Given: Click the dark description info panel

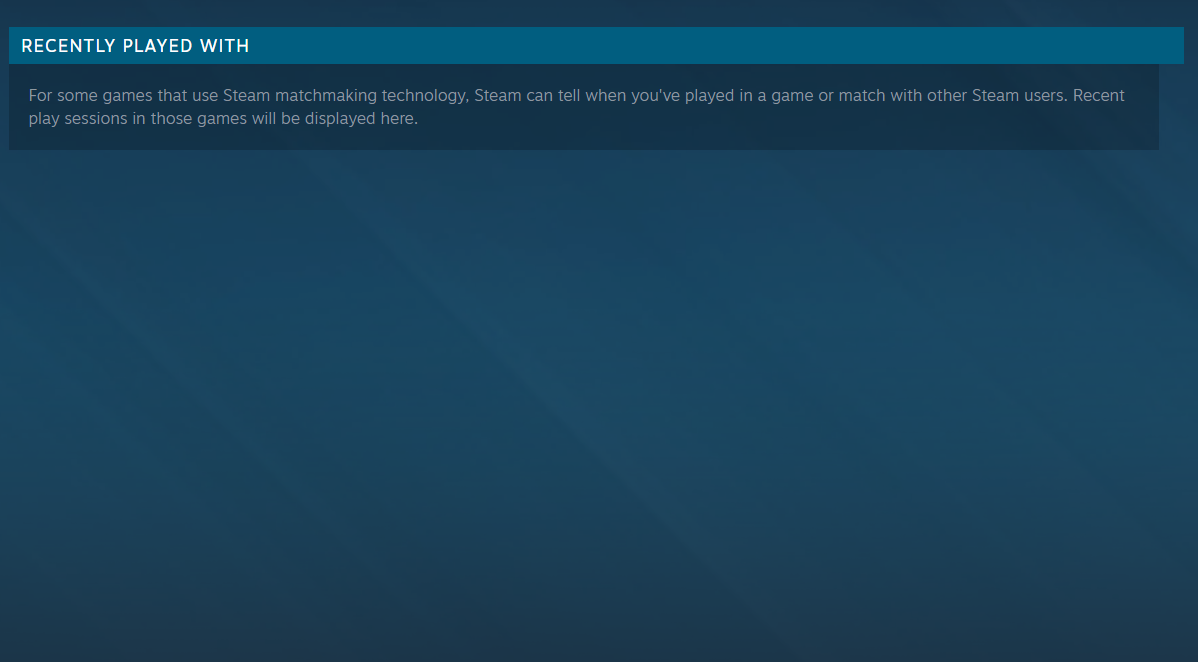Looking at the screenshot, I should 584,107.
